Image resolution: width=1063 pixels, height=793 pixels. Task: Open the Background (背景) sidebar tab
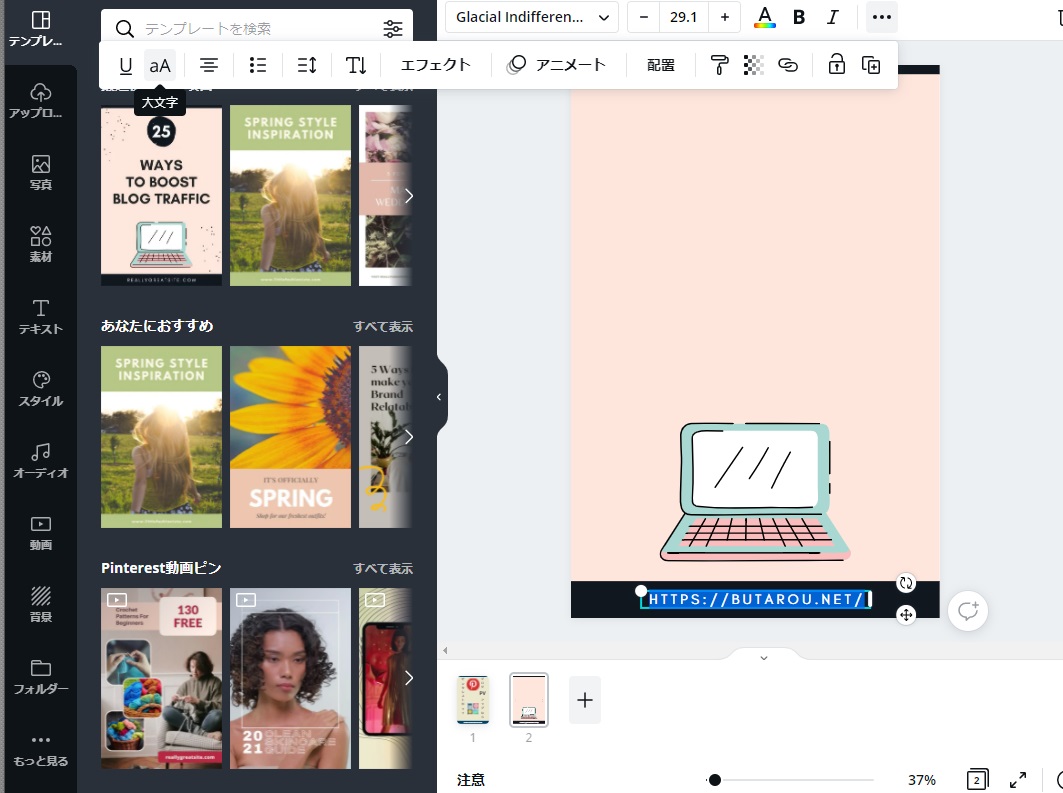(39, 605)
